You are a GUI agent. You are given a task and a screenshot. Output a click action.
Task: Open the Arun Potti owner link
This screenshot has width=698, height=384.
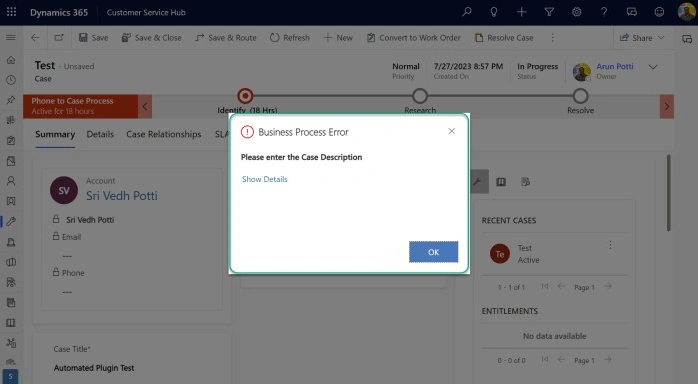[615, 66]
